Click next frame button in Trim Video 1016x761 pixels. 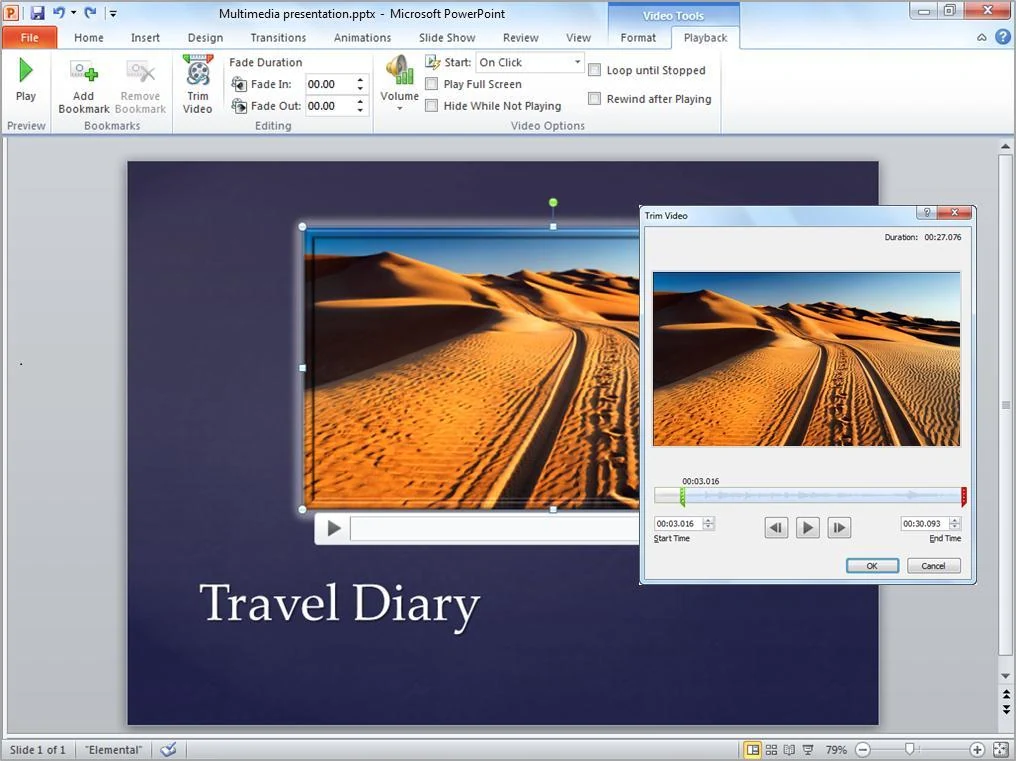click(839, 528)
